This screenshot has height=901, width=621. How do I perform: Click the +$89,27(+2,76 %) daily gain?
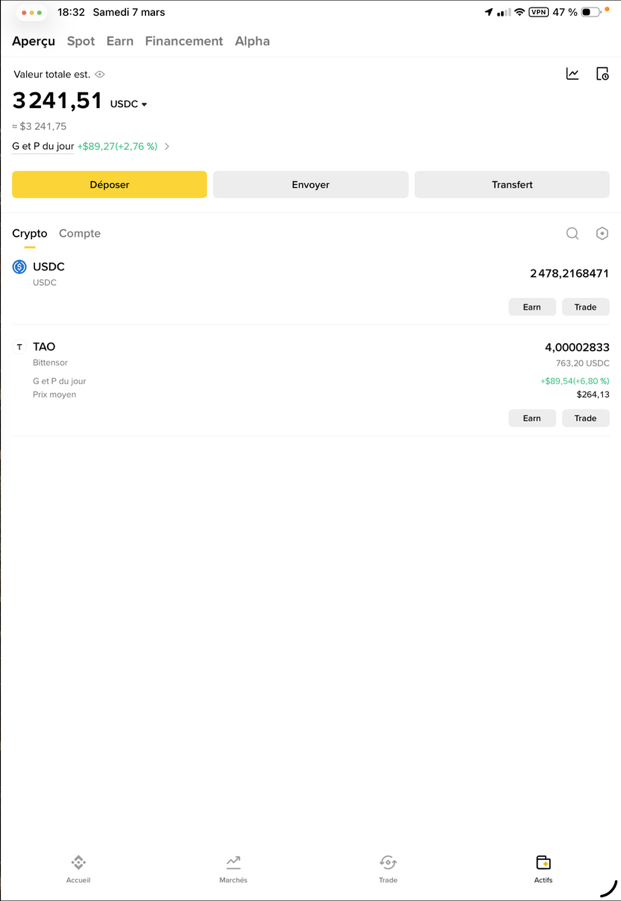coord(117,147)
